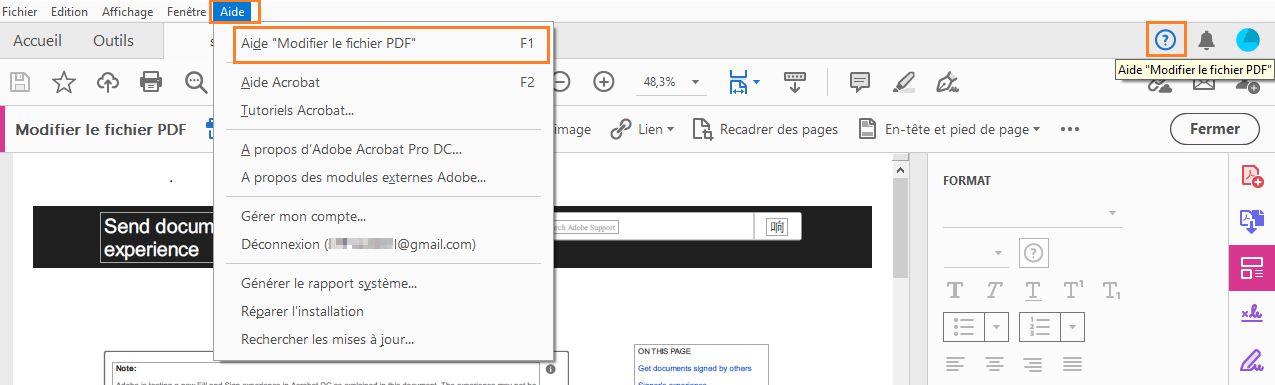This screenshot has width=1275, height=385.
Task: Click the more options ellipsis icon
Action: click(x=1070, y=129)
